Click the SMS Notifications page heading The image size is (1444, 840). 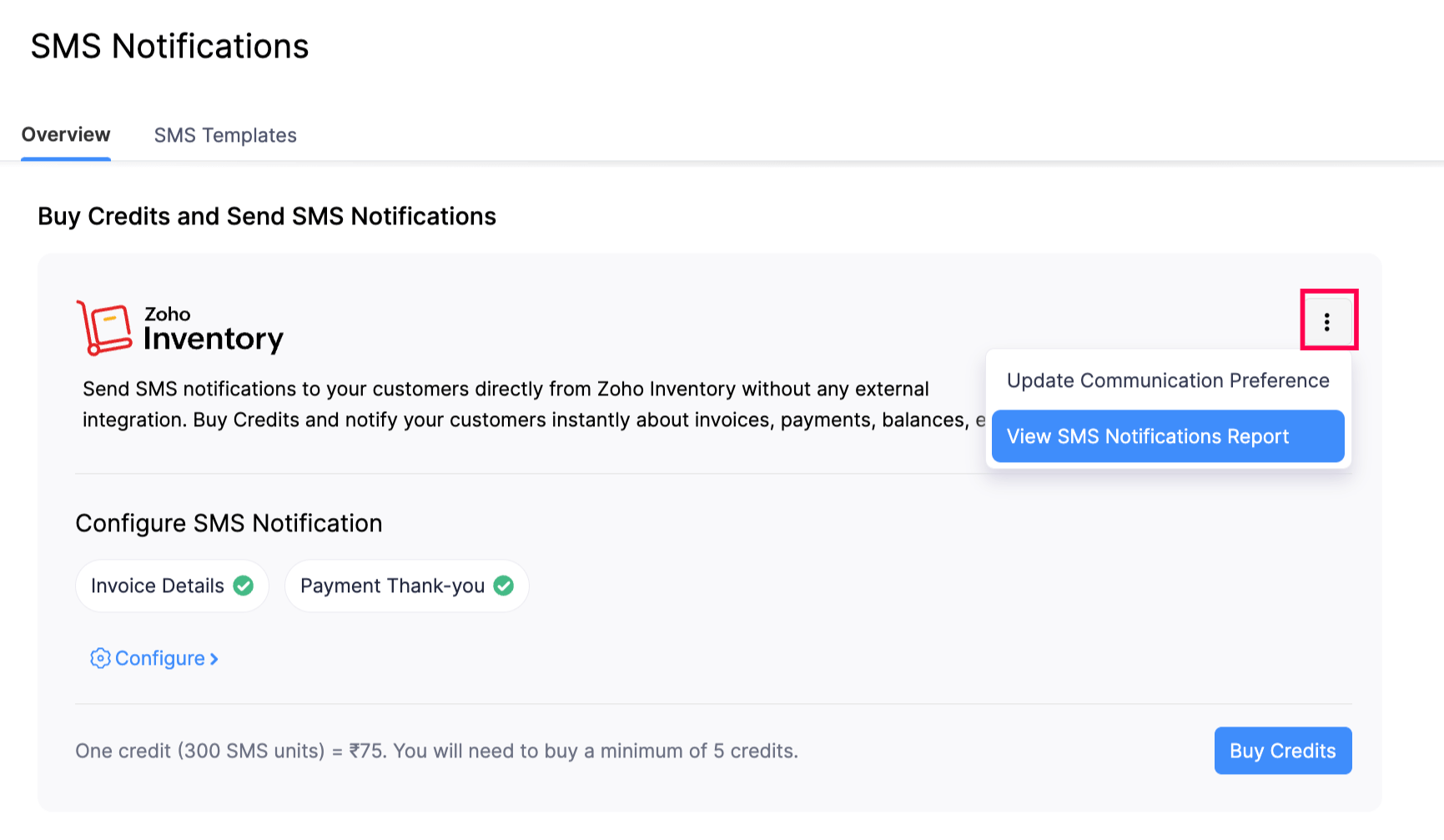point(169,47)
